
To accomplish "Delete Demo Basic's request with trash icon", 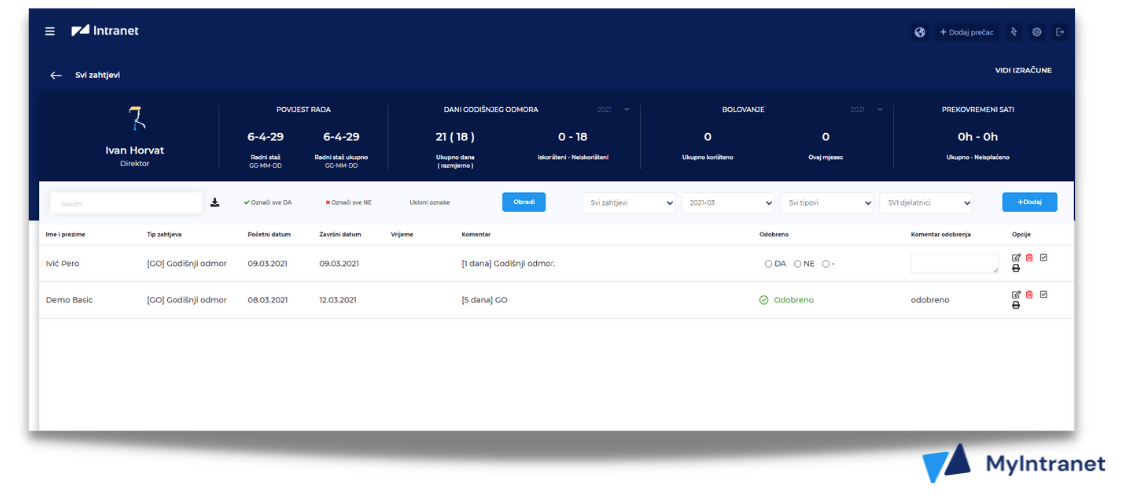I will 1029,295.
